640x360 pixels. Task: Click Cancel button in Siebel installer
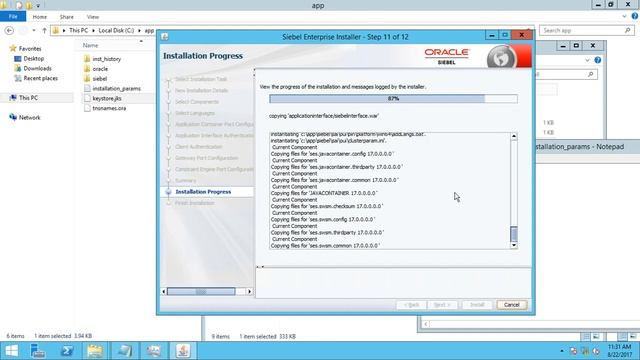tap(511, 305)
